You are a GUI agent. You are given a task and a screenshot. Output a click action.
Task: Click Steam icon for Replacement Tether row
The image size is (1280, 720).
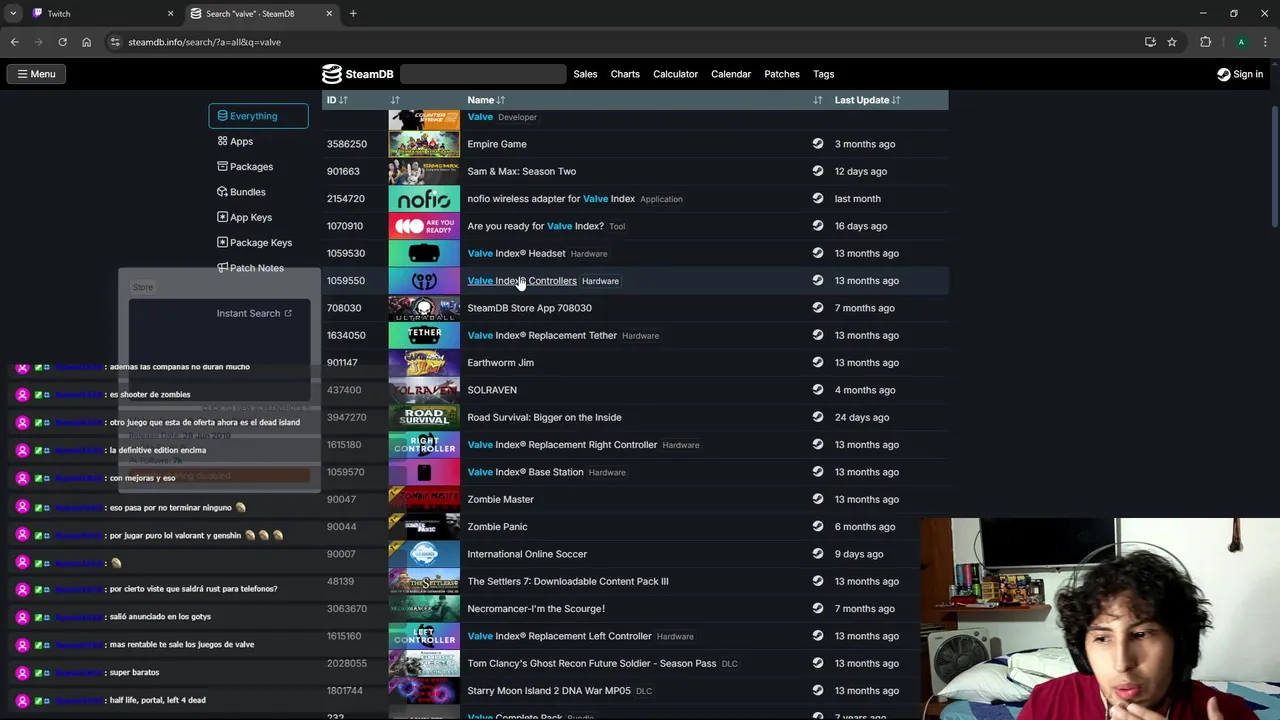tap(818, 335)
